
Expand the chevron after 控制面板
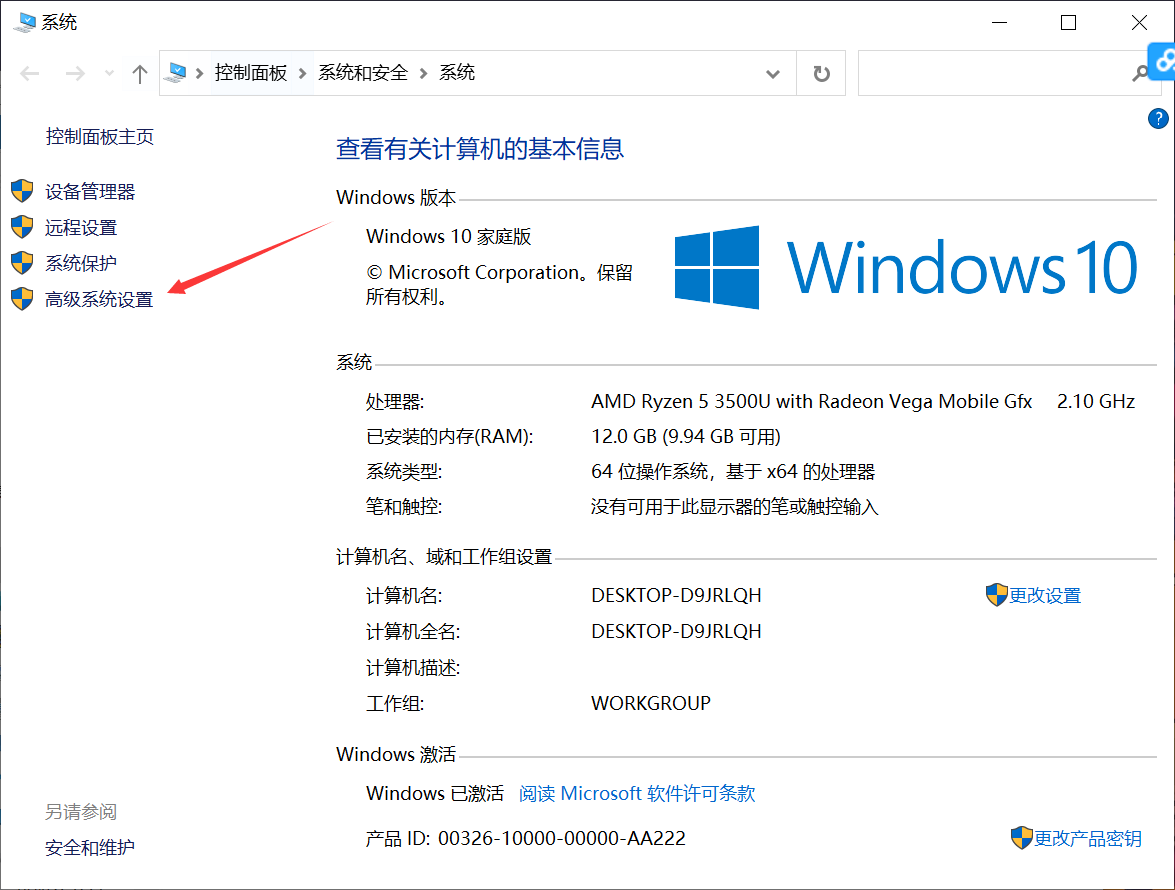303,73
